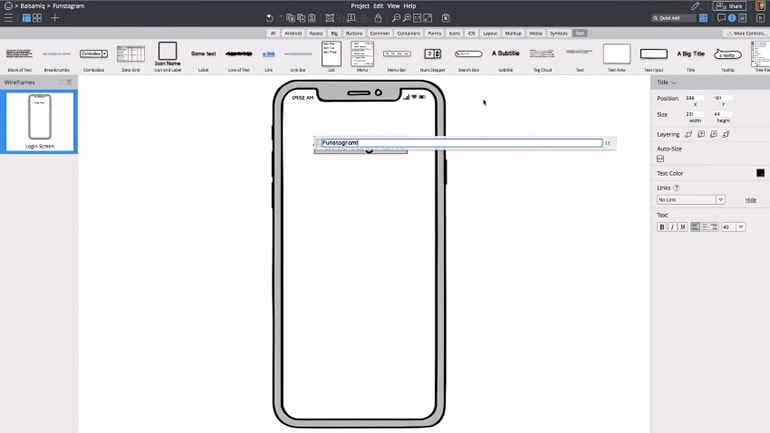The image size is (770, 433).
Task: Pick the Text Area control
Action: coord(617,57)
